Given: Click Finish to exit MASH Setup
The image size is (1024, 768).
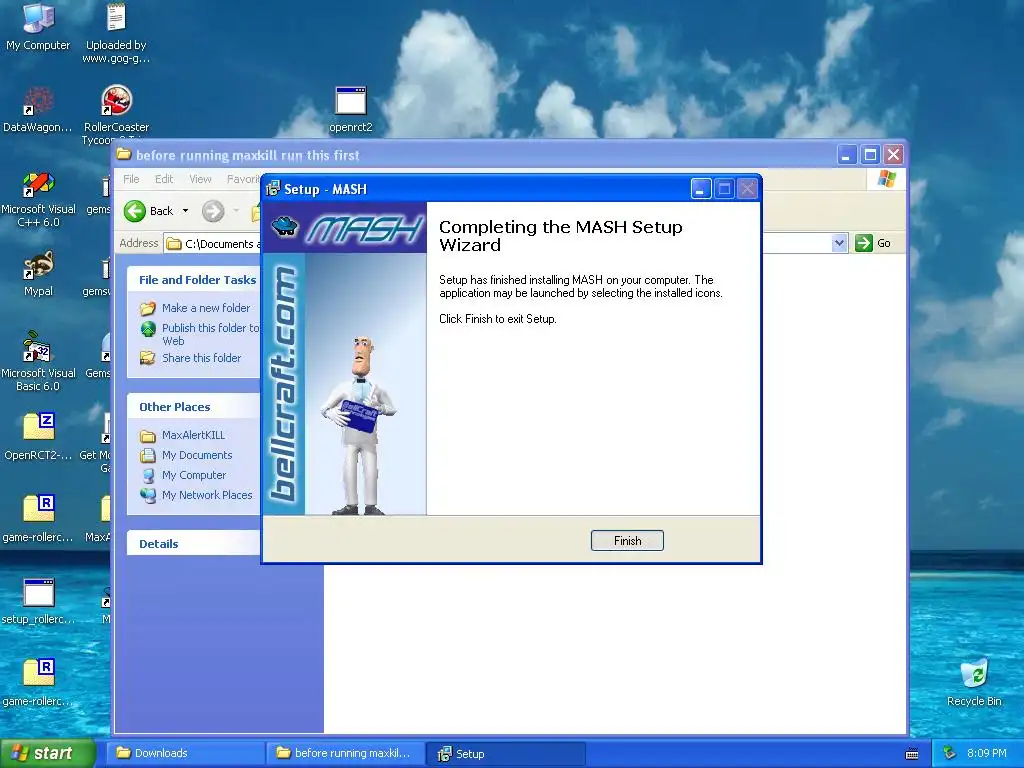Looking at the screenshot, I should coord(627,541).
